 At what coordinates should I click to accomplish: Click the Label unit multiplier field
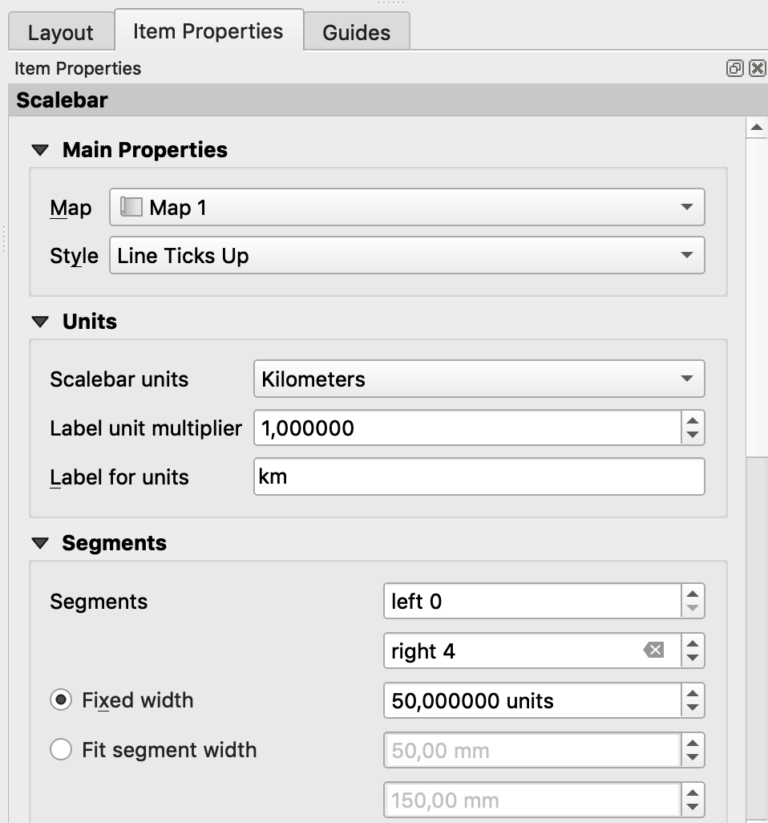[467, 428]
